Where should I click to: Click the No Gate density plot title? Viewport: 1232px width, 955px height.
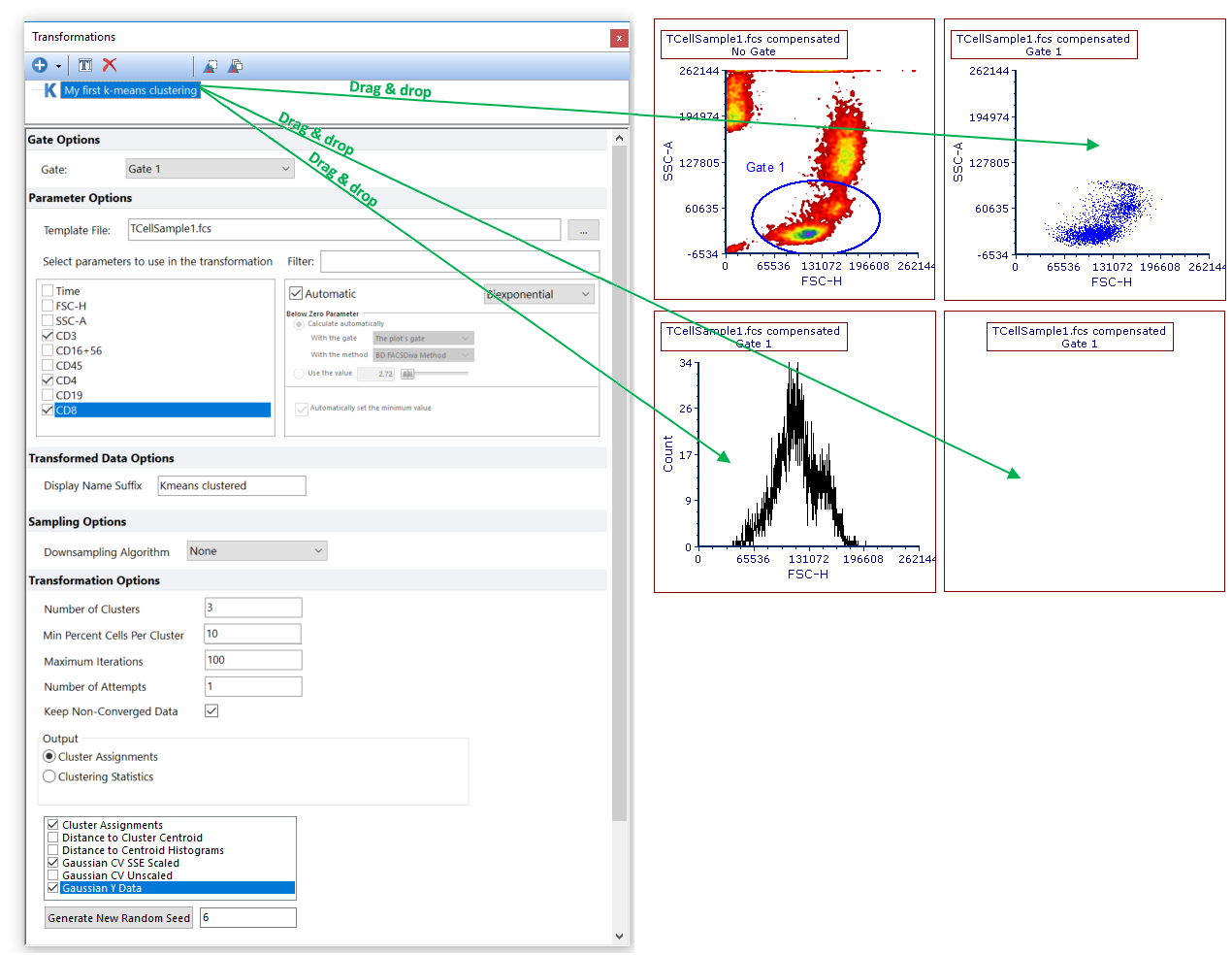[x=754, y=45]
